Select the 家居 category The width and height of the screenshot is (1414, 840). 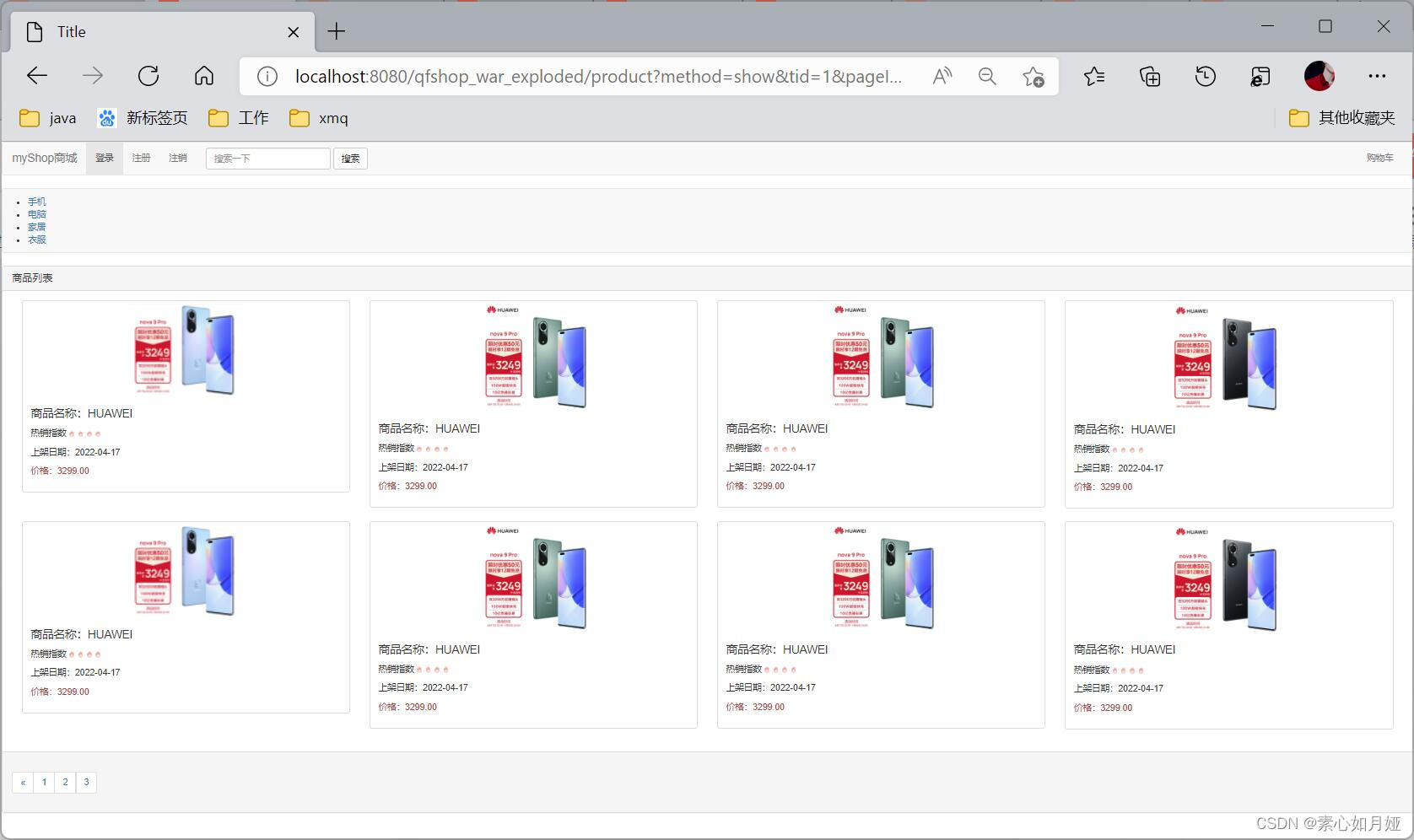pyautogui.click(x=37, y=227)
